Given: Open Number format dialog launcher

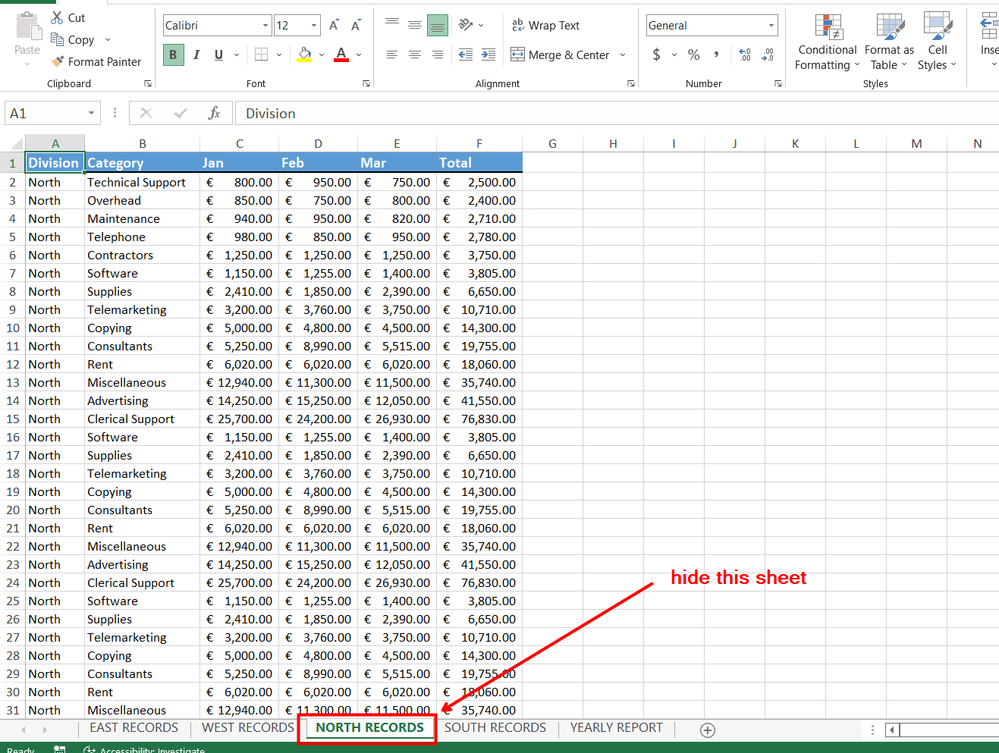Looking at the screenshot, I should [778, 83].
